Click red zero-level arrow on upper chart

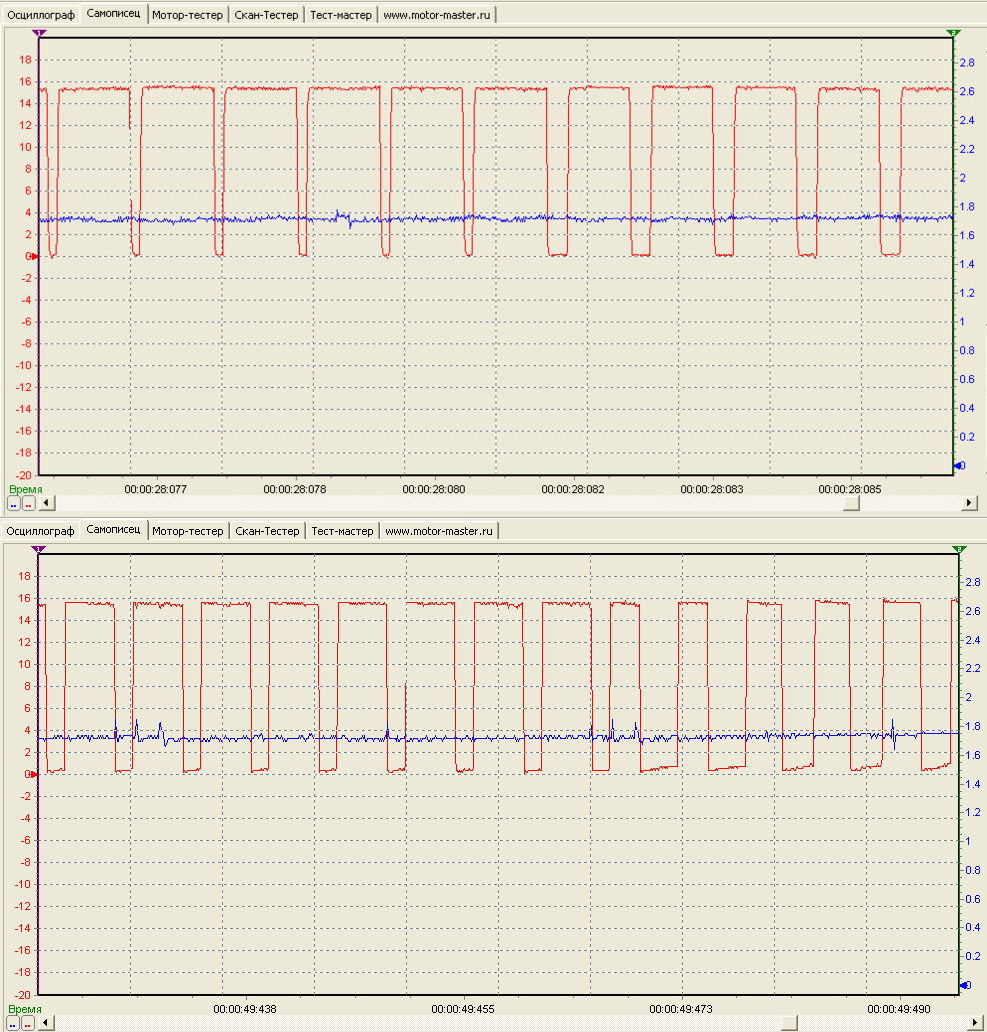pos(33,256)
